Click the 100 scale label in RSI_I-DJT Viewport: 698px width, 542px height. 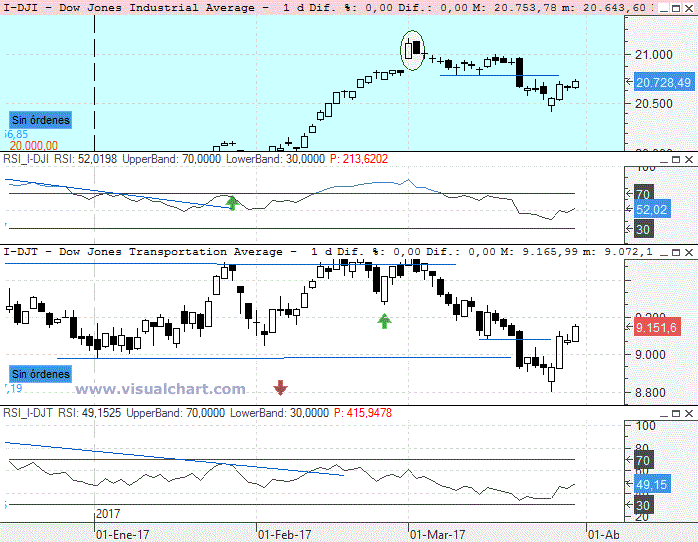coord(645,426)
